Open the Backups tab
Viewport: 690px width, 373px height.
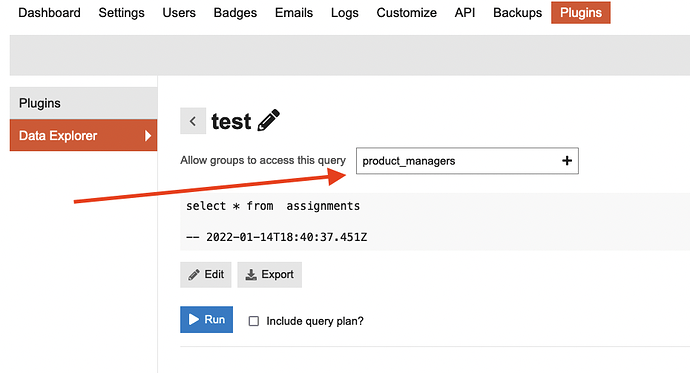coord(518,13)
